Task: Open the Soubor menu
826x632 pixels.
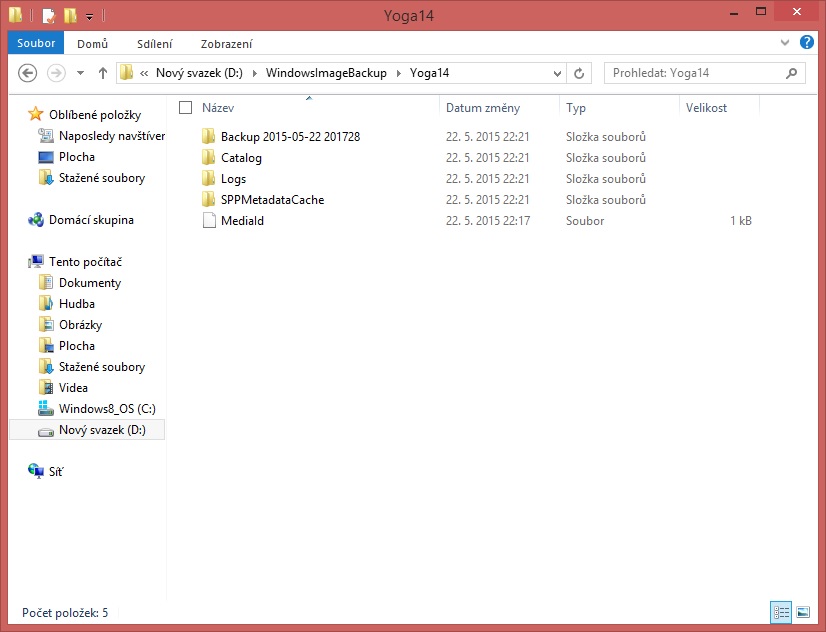Action: pos(36,44)
